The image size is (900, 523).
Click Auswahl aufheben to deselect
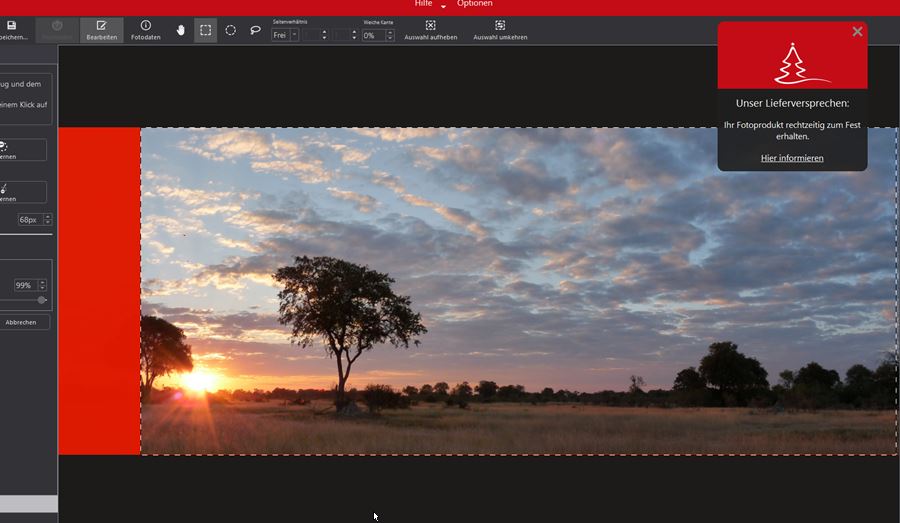[430, 30]
